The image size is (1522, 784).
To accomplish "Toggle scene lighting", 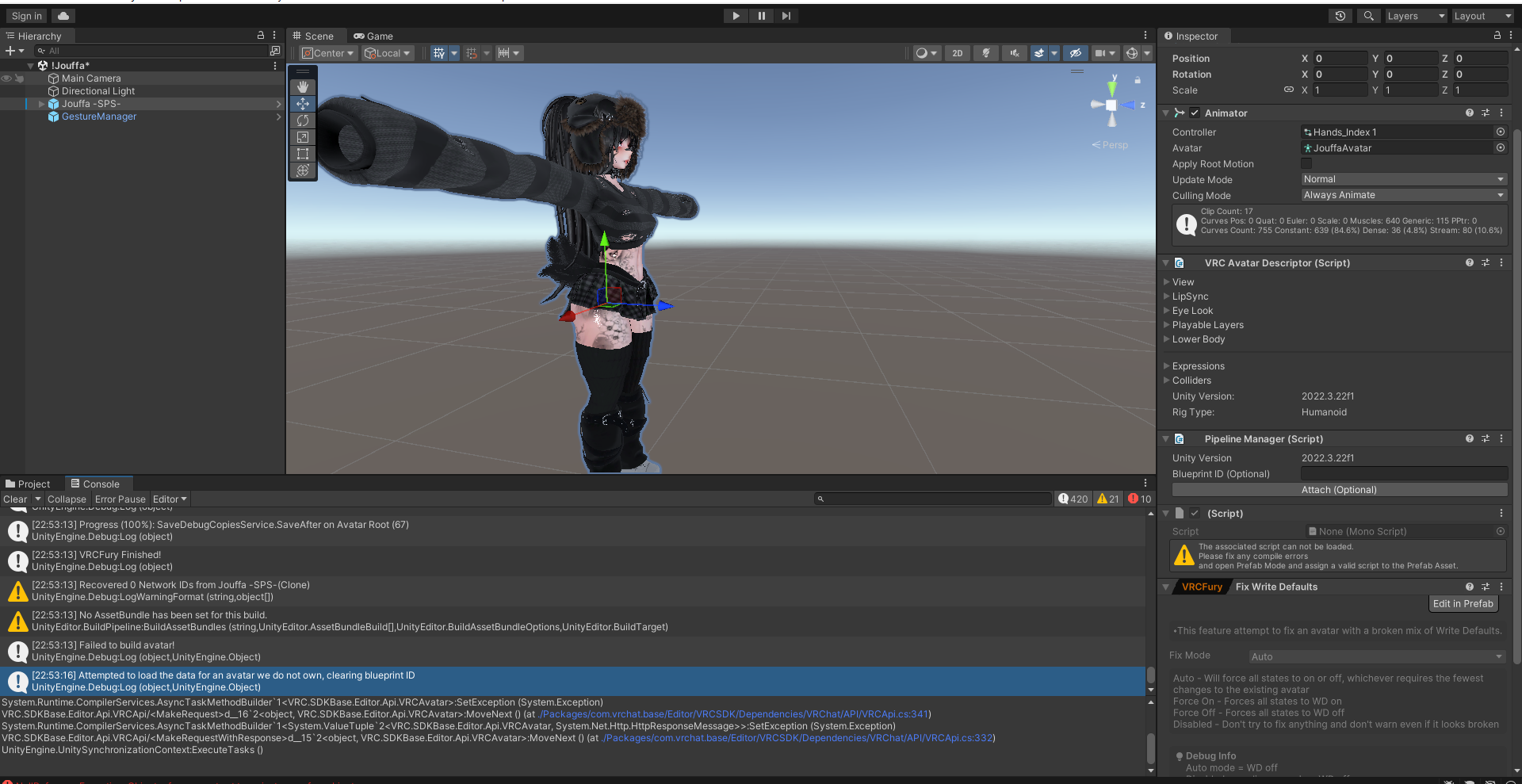I will coord(986,53).
